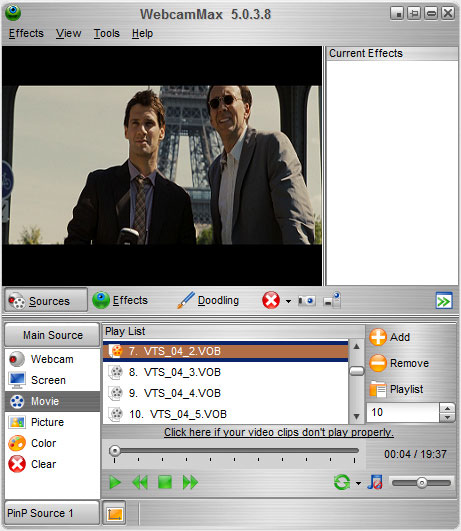The image size is (461, 531).
Task: Open the video clips don't play properly link
Action: [x=279, y=432]
